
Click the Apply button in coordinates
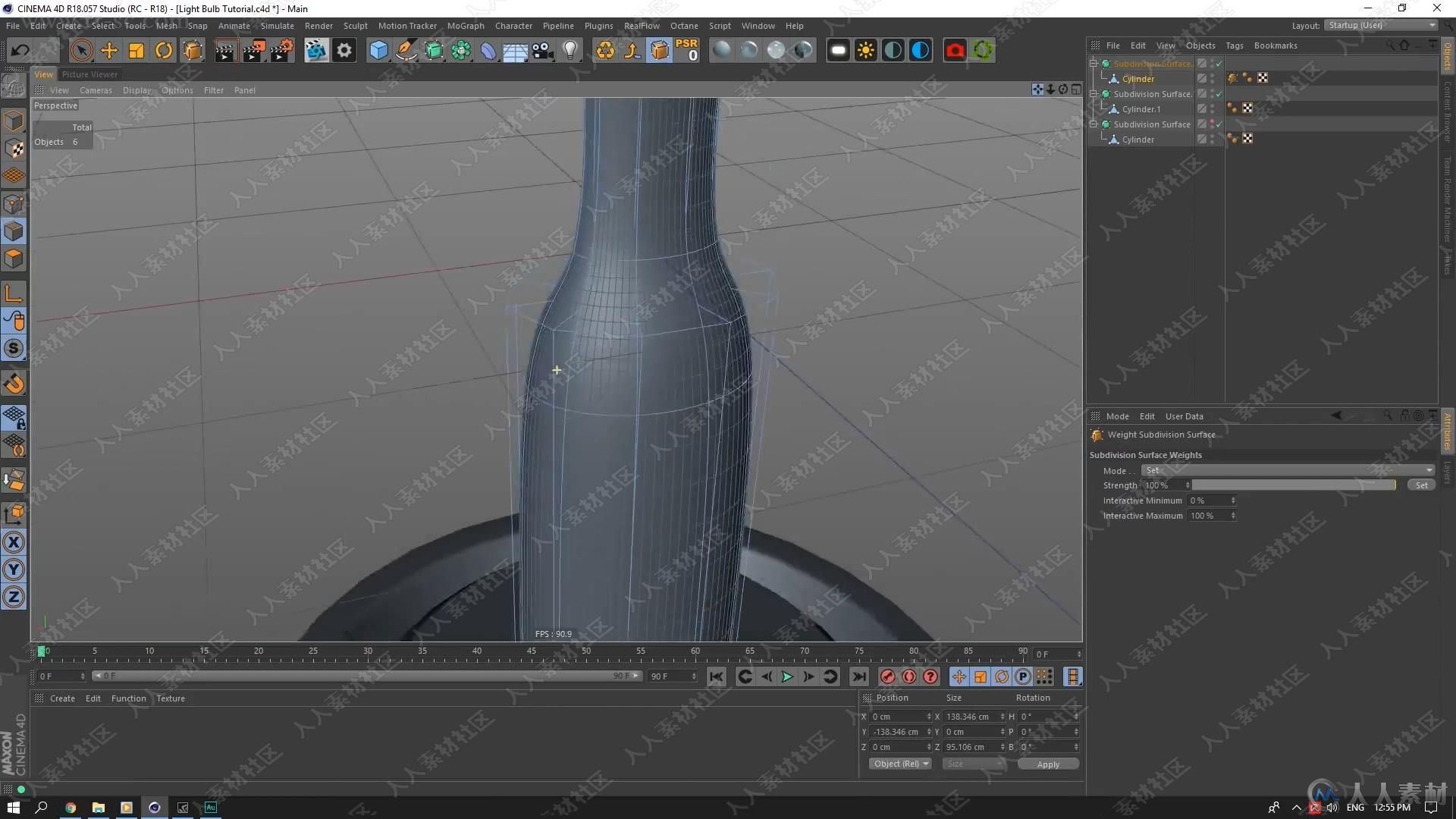(x=1048, y=764)
